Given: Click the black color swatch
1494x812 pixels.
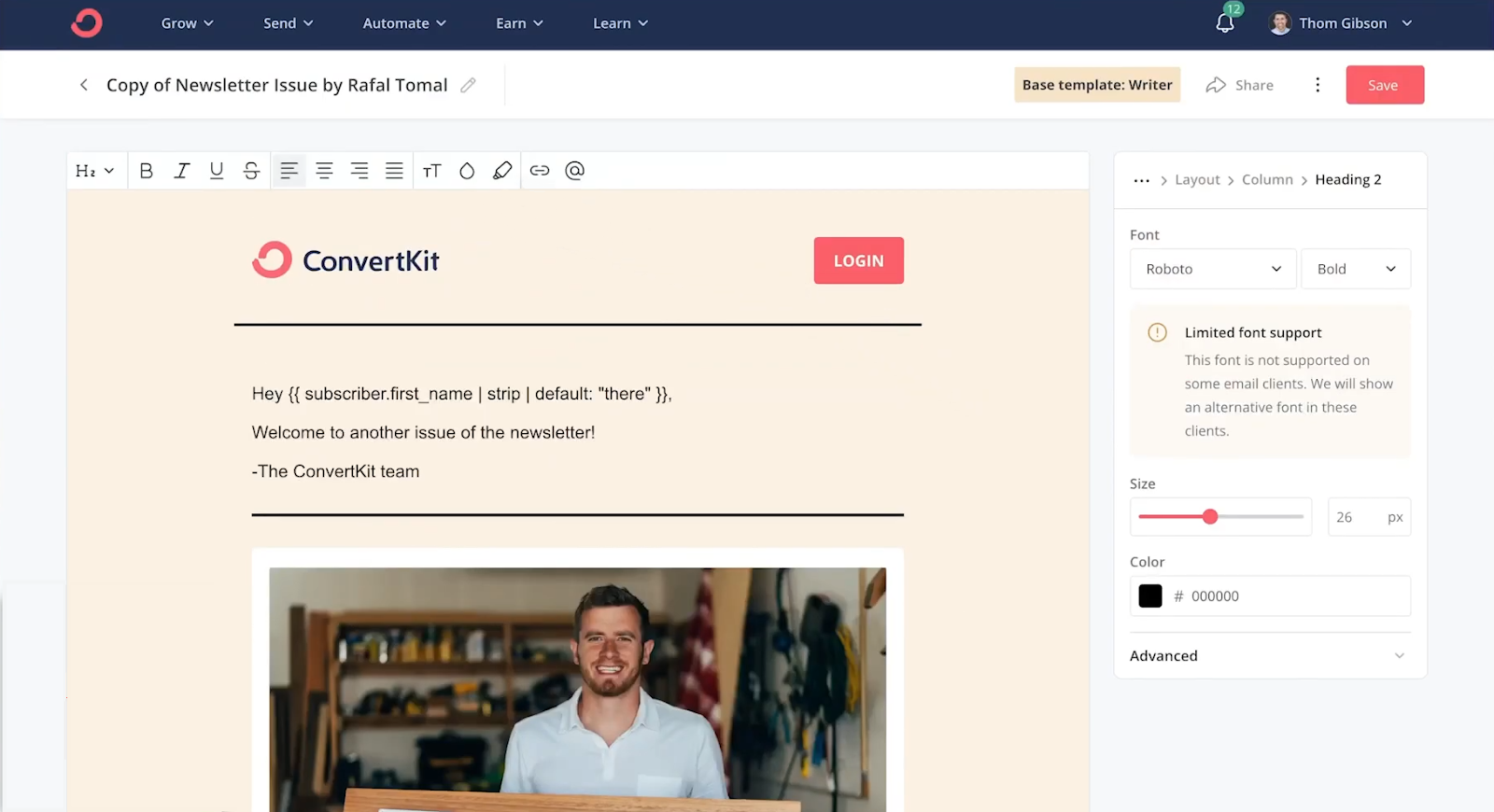Looking at the screenshot, I should tap(1150, 595).
